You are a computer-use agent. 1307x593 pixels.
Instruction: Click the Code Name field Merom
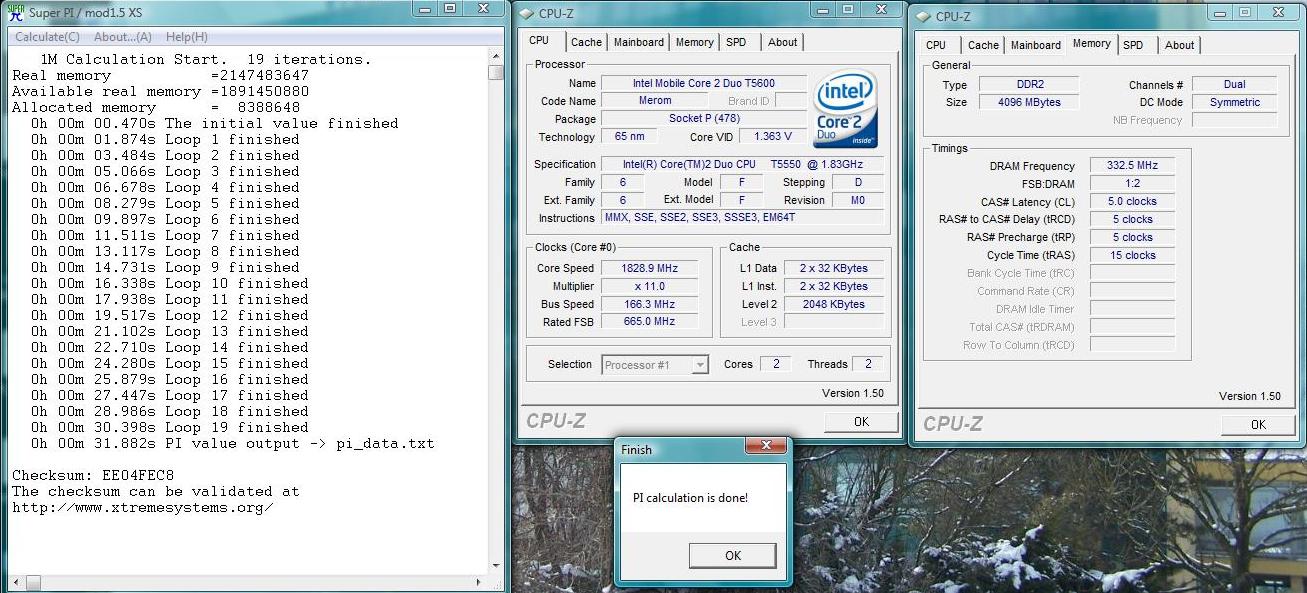(x=655, y=101)
